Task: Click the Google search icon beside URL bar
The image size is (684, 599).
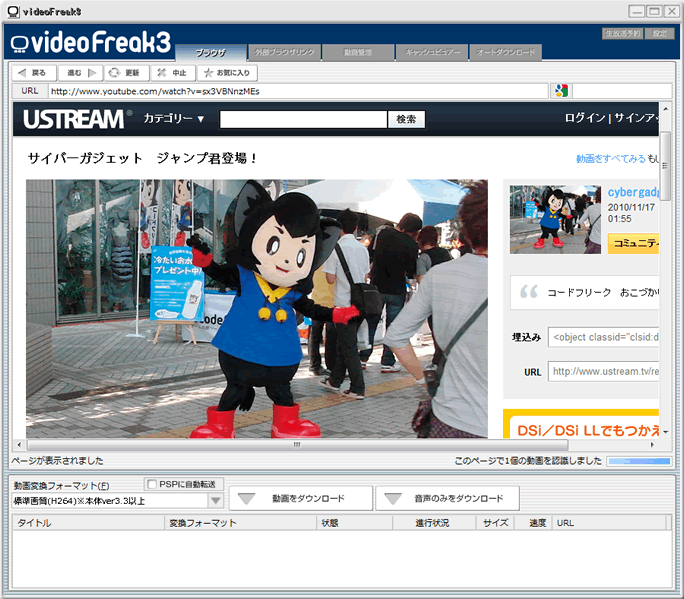Action: click(560, 91)
